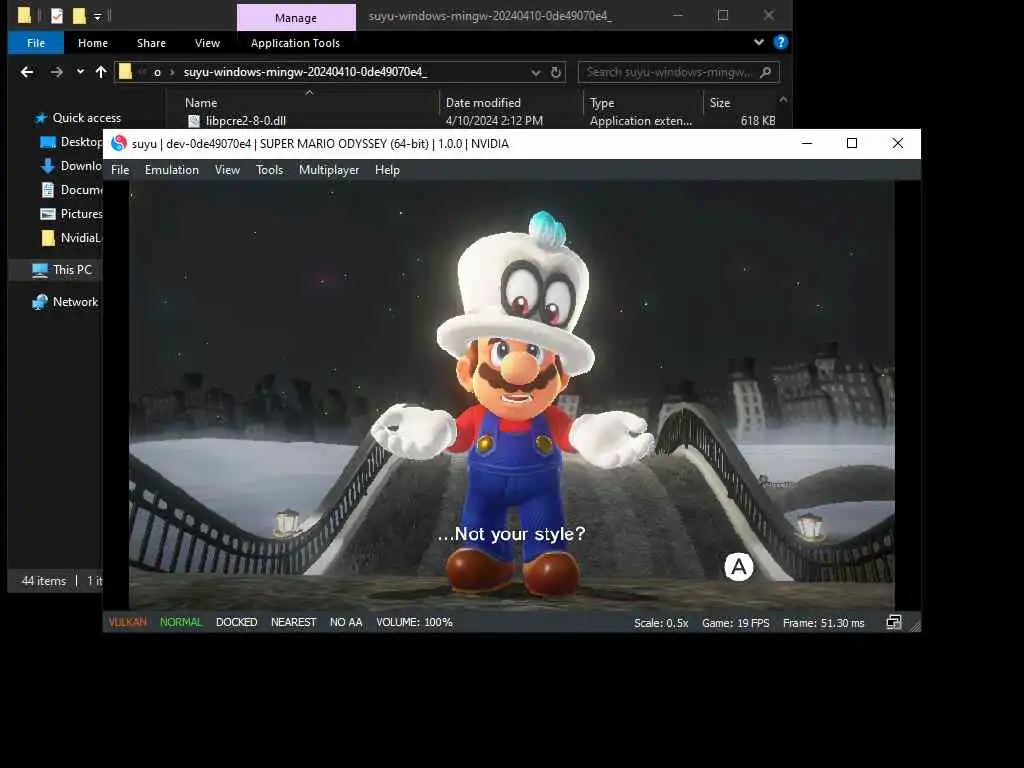This screenshot has height=768, width=1024.
Task: Expand the address bar history dropdown
Action: pos(536,72)
